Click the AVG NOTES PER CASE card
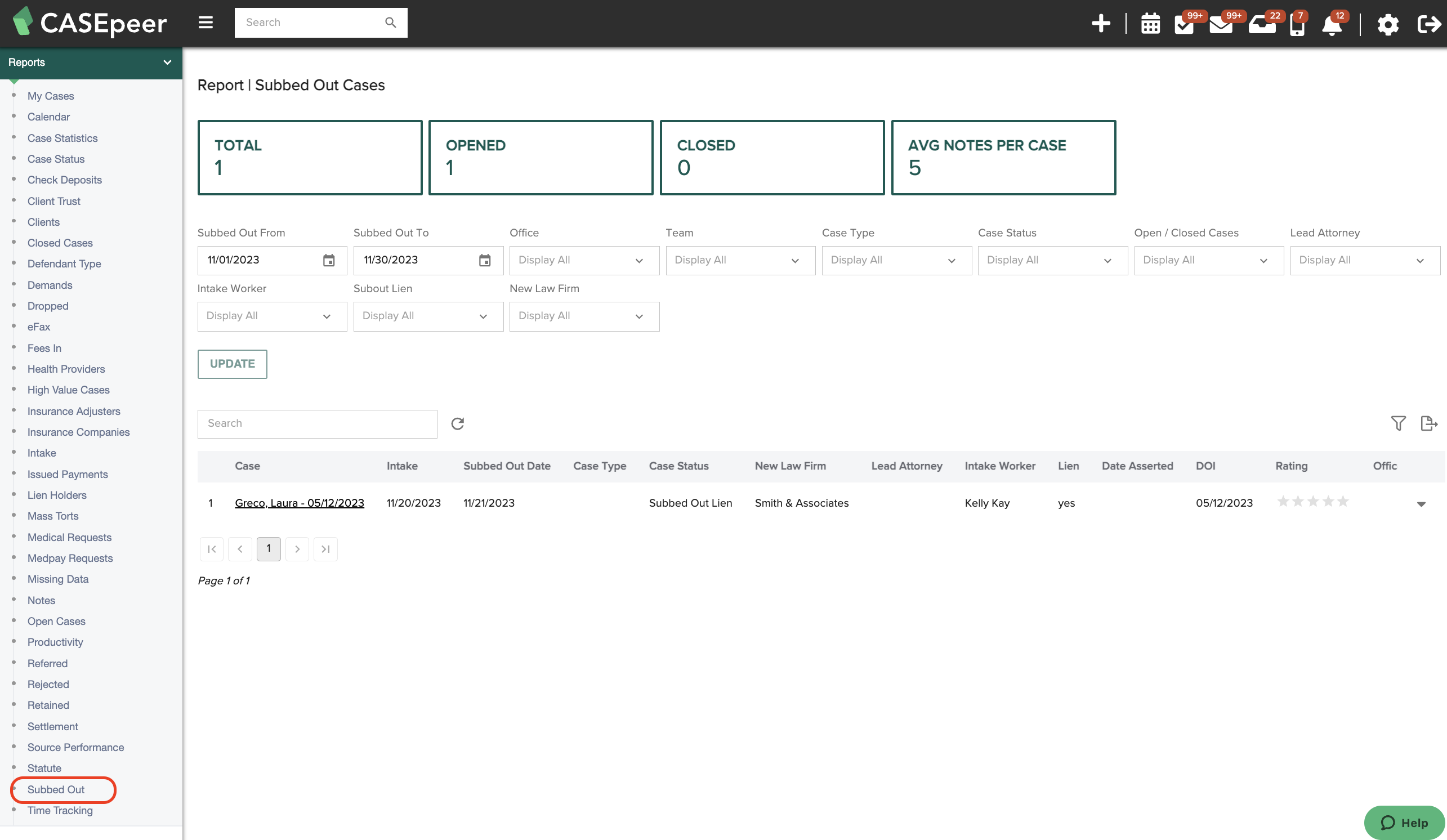Viewport: 1447px width, 840px height. [x=1004, y=157]
